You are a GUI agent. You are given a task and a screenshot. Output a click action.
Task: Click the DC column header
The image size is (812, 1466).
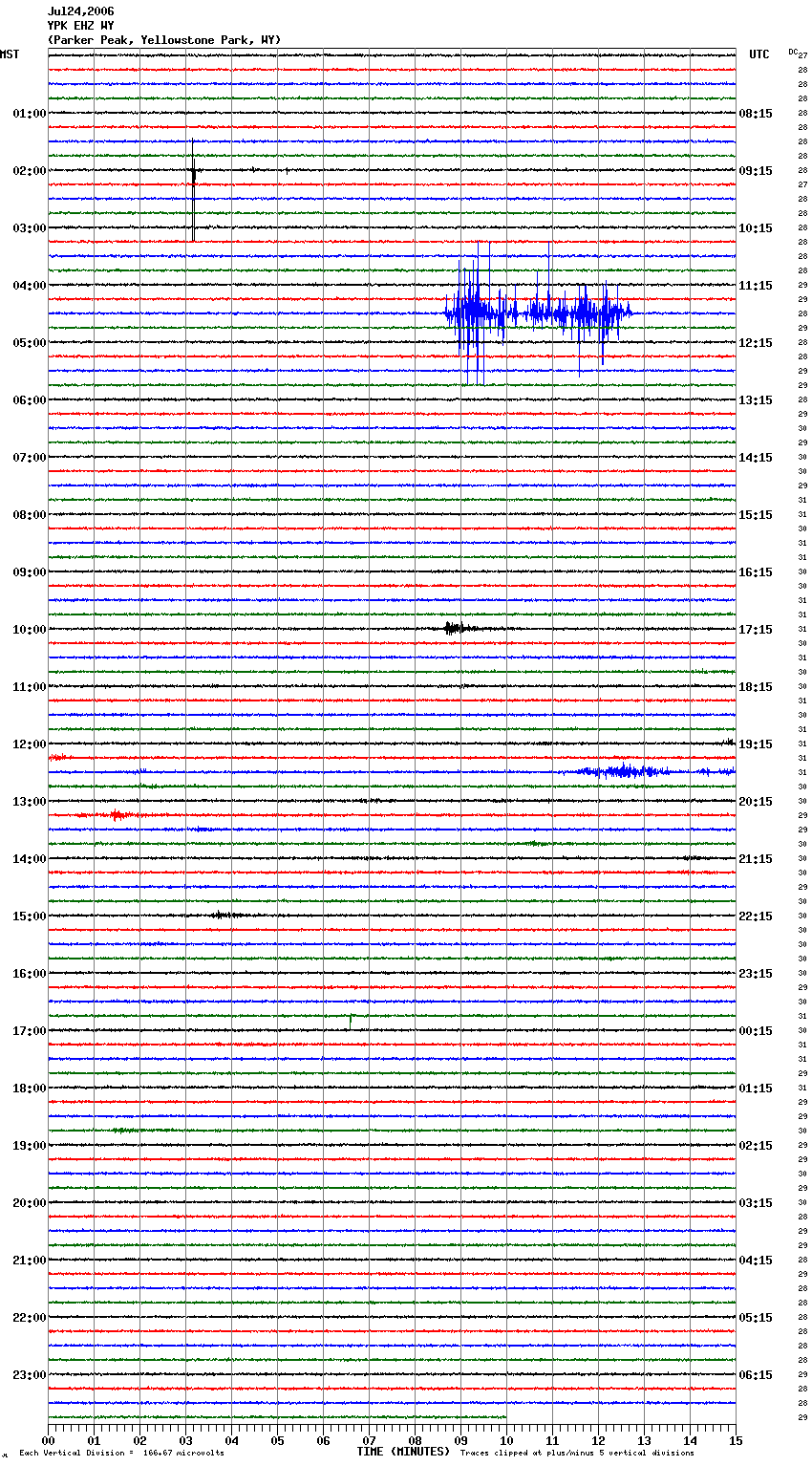[x=793, y=52]
